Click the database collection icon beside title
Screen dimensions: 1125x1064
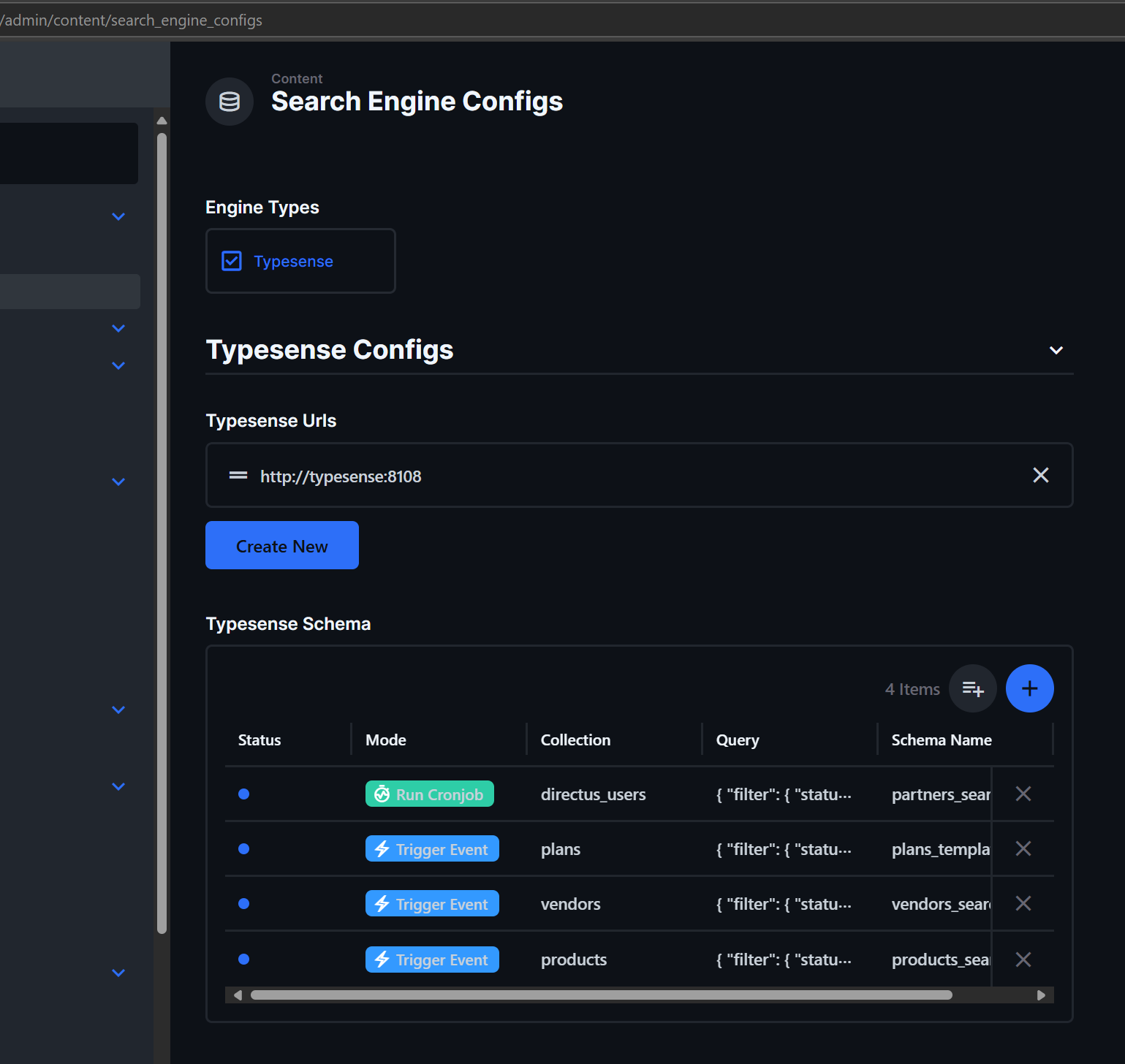point(230,102)
